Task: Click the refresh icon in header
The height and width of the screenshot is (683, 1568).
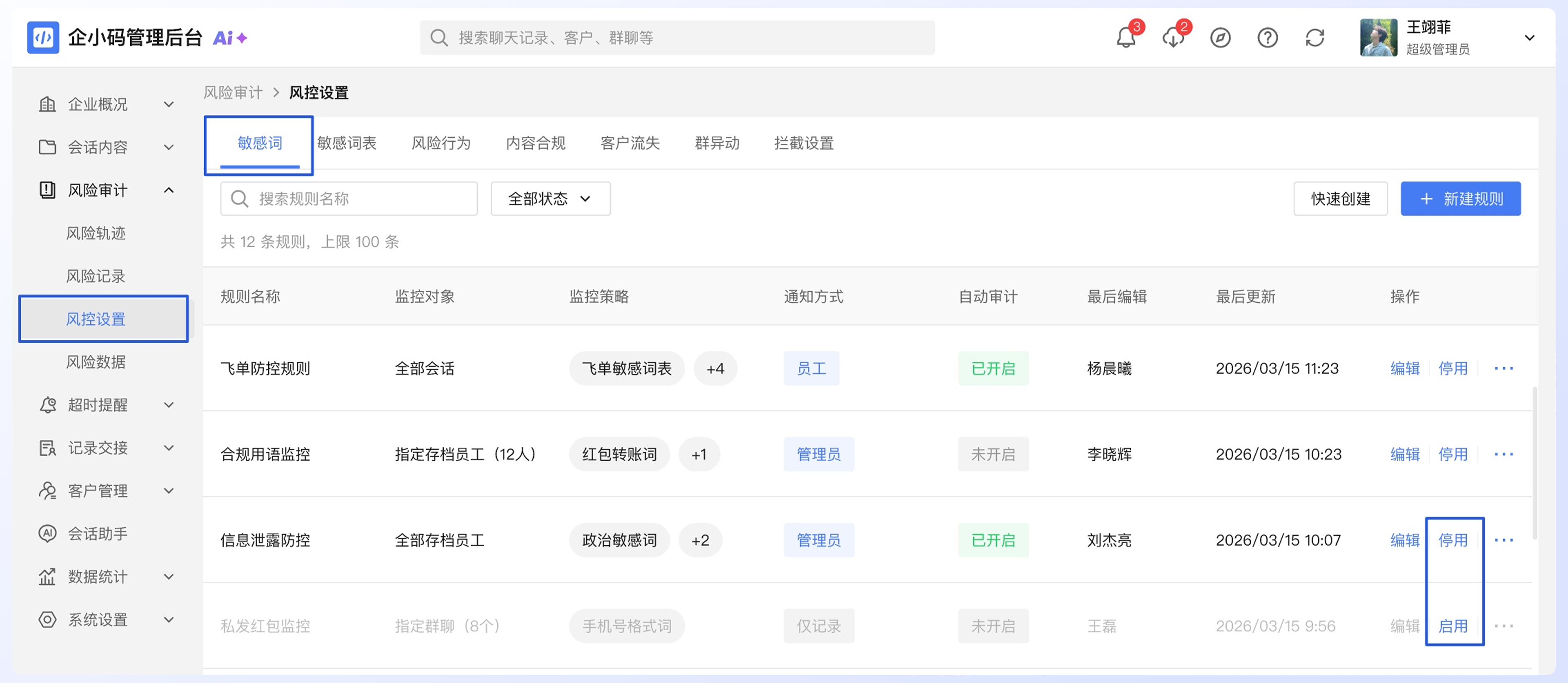Action: coord(1315,38)
